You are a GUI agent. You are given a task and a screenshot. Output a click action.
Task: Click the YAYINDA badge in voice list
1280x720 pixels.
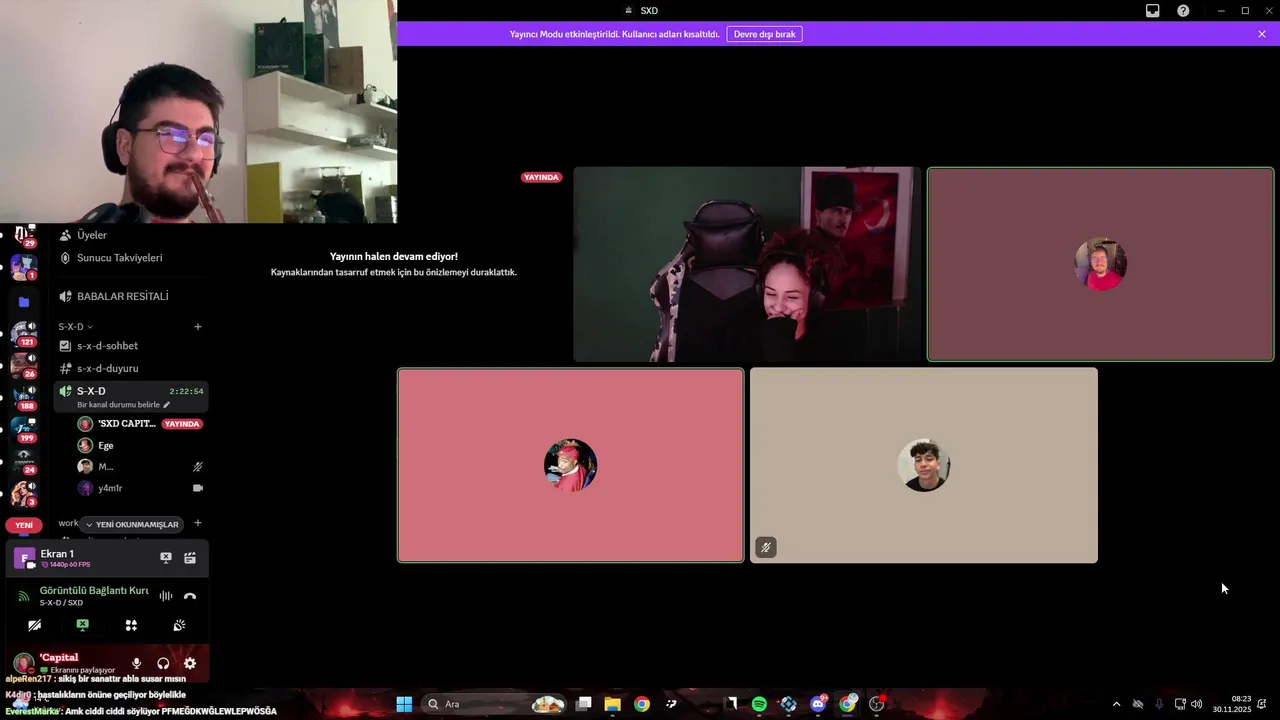point(182,424)
